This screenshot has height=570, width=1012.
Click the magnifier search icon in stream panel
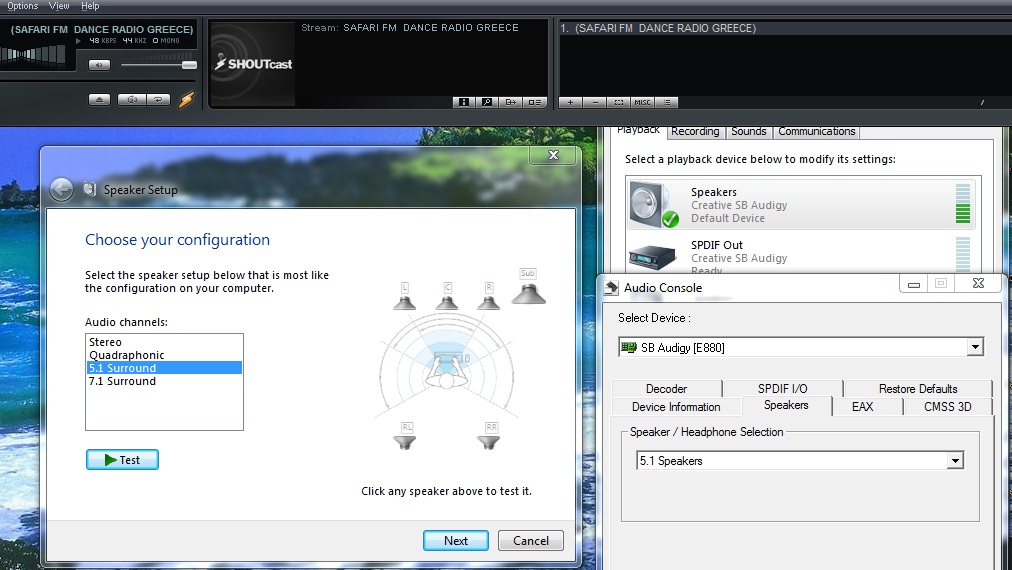coord(487,102)
